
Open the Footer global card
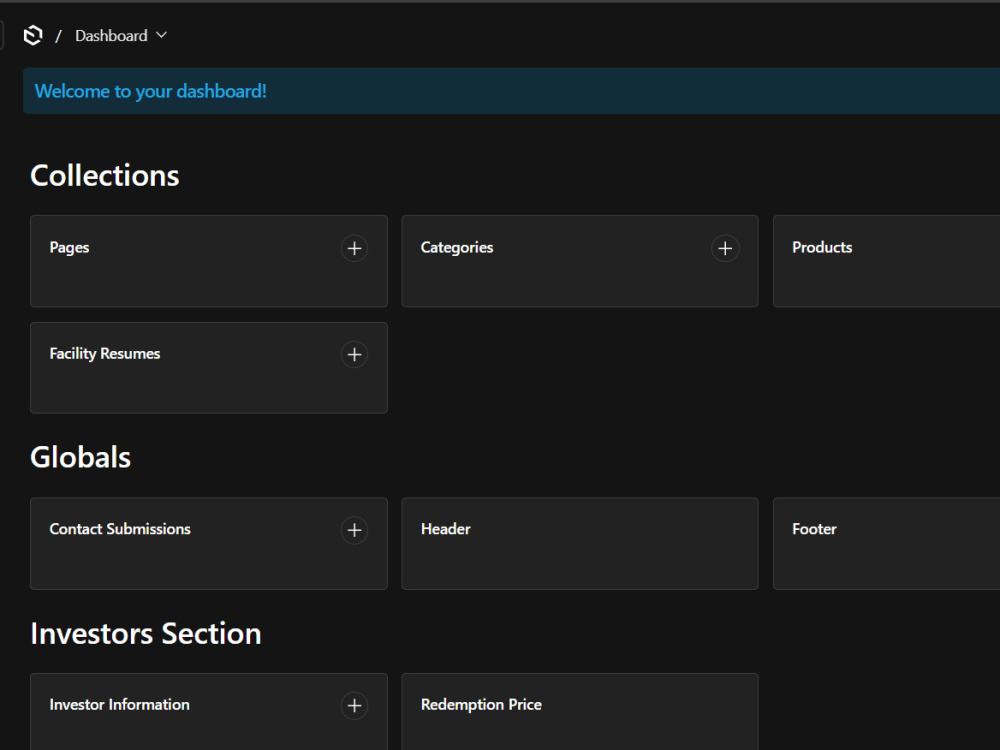click(x=886, y=543)
